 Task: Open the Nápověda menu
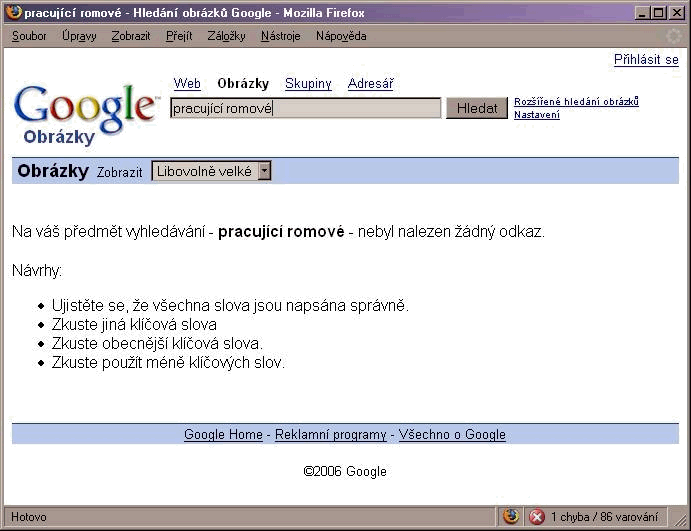(x=341, y=36)
